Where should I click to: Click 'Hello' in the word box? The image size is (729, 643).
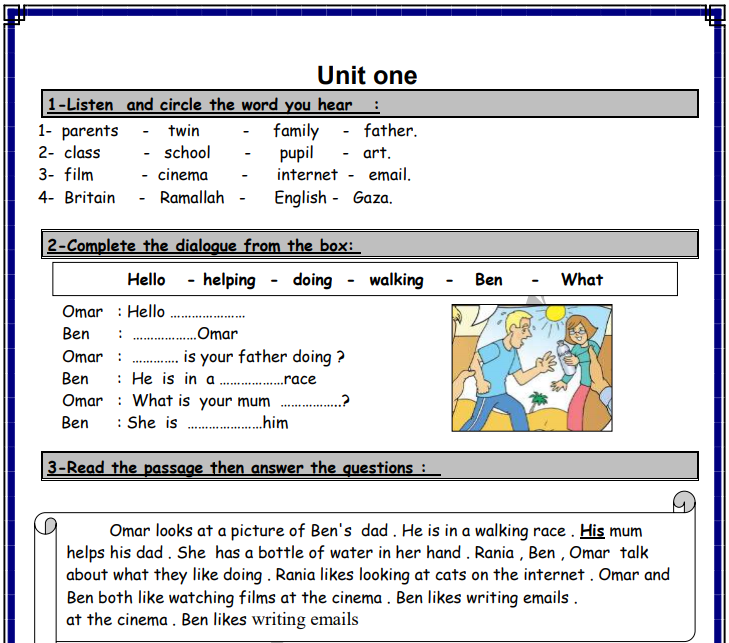point(146,280)
